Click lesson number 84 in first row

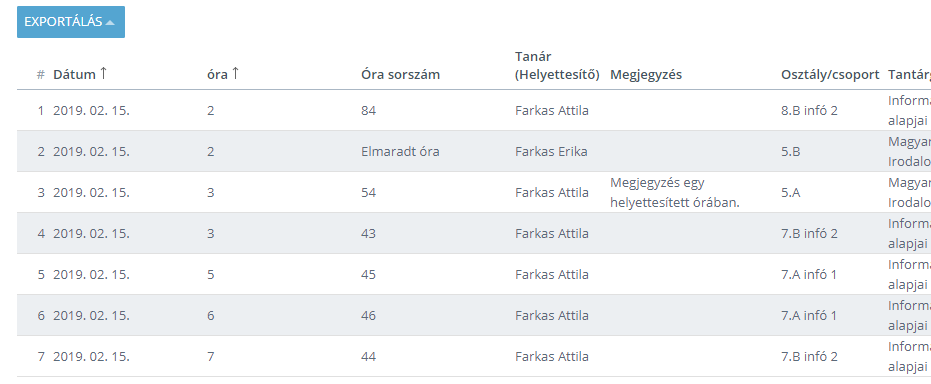[368, 110]
